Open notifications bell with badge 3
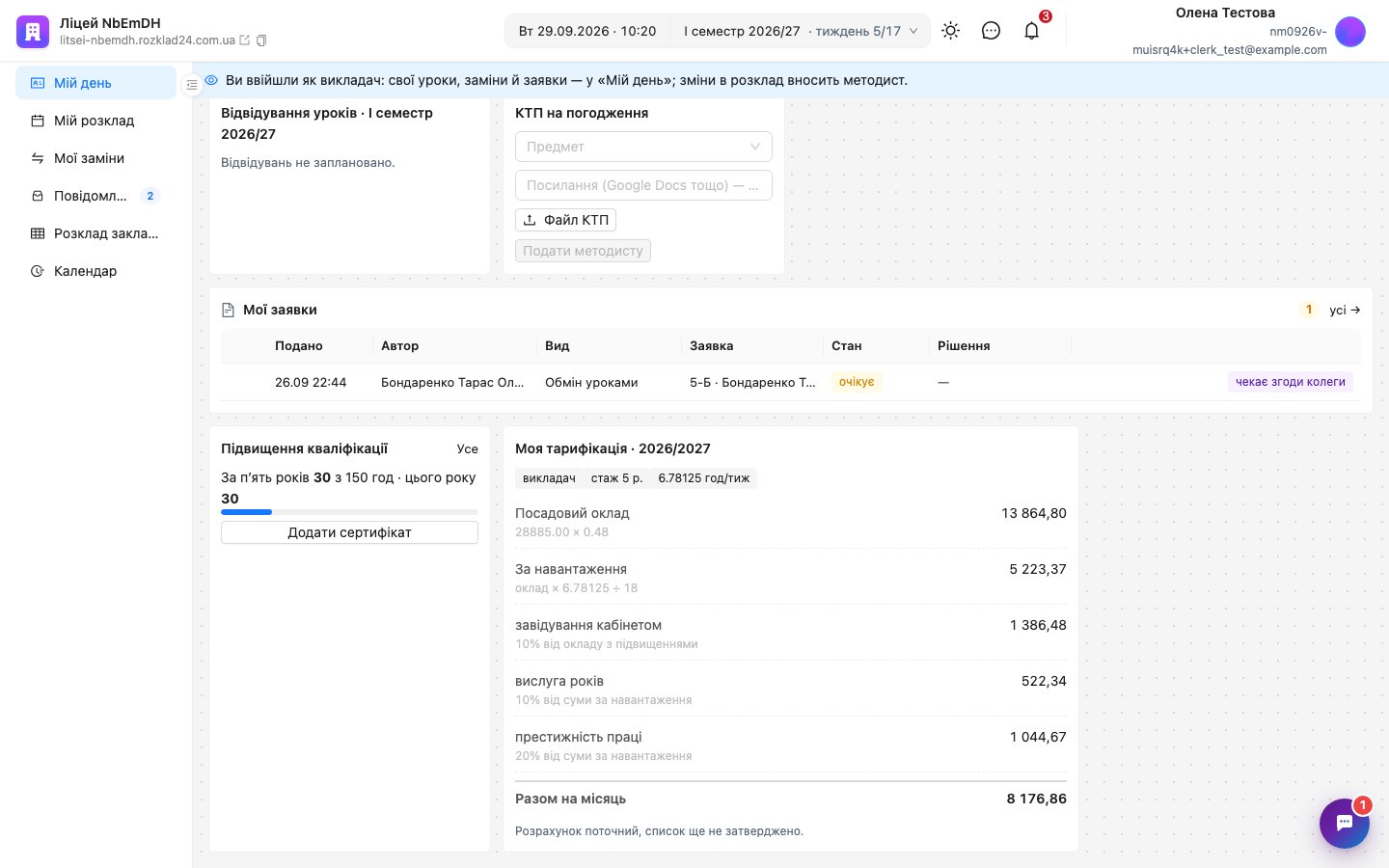This screenshot has width=1389, height=868. pyautogui.click(x=1032, y=31)
